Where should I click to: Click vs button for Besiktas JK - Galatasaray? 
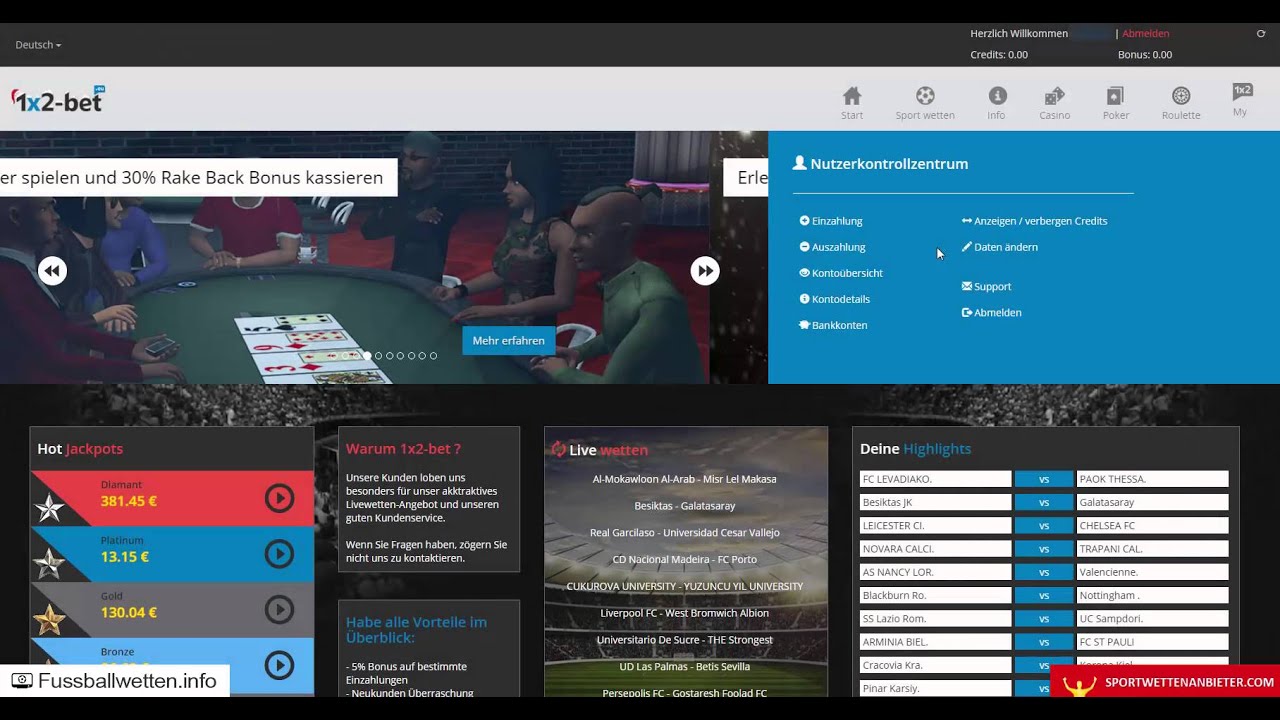pyautogui.click(x=1044, y=502)
